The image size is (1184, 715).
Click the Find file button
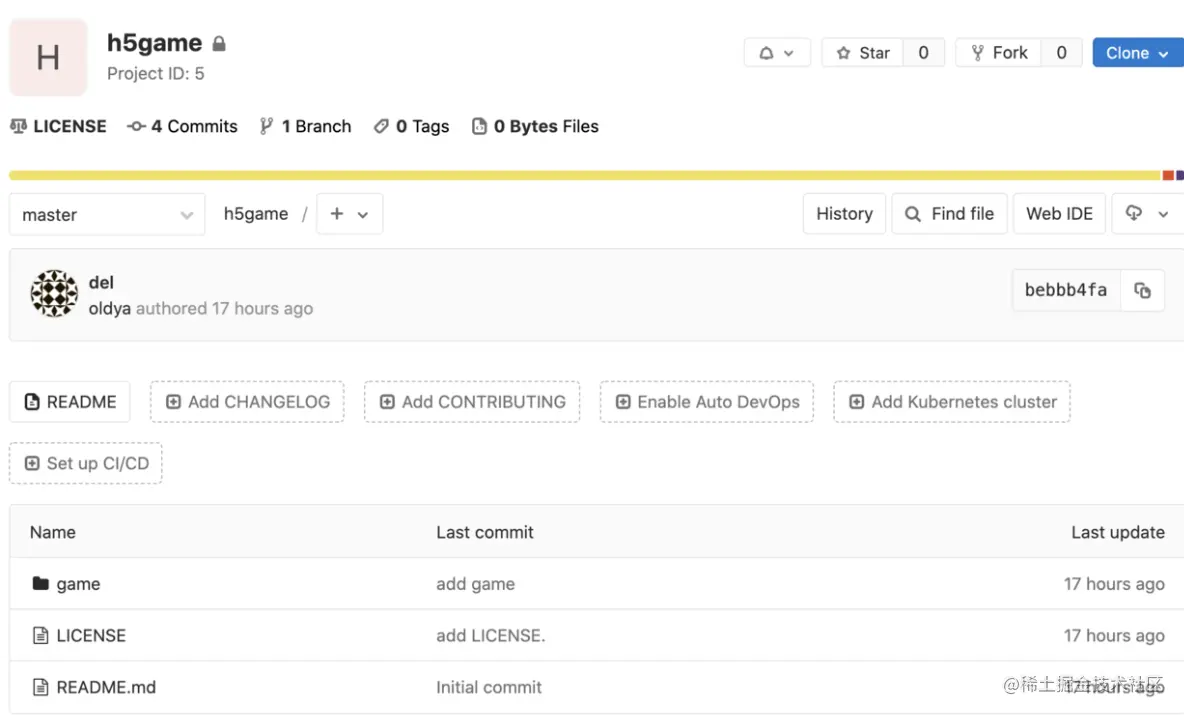coord(949,214)
